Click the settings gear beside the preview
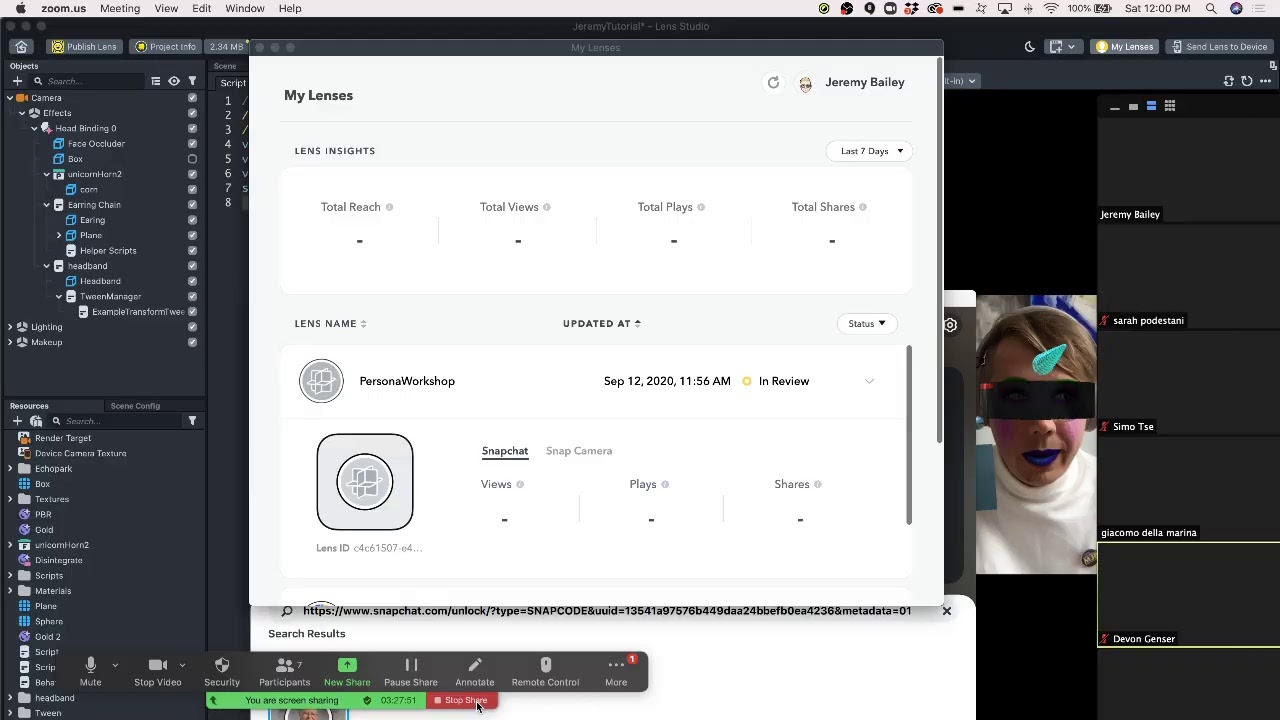This screenshot has height=720, width=1280. pos(950,325)
